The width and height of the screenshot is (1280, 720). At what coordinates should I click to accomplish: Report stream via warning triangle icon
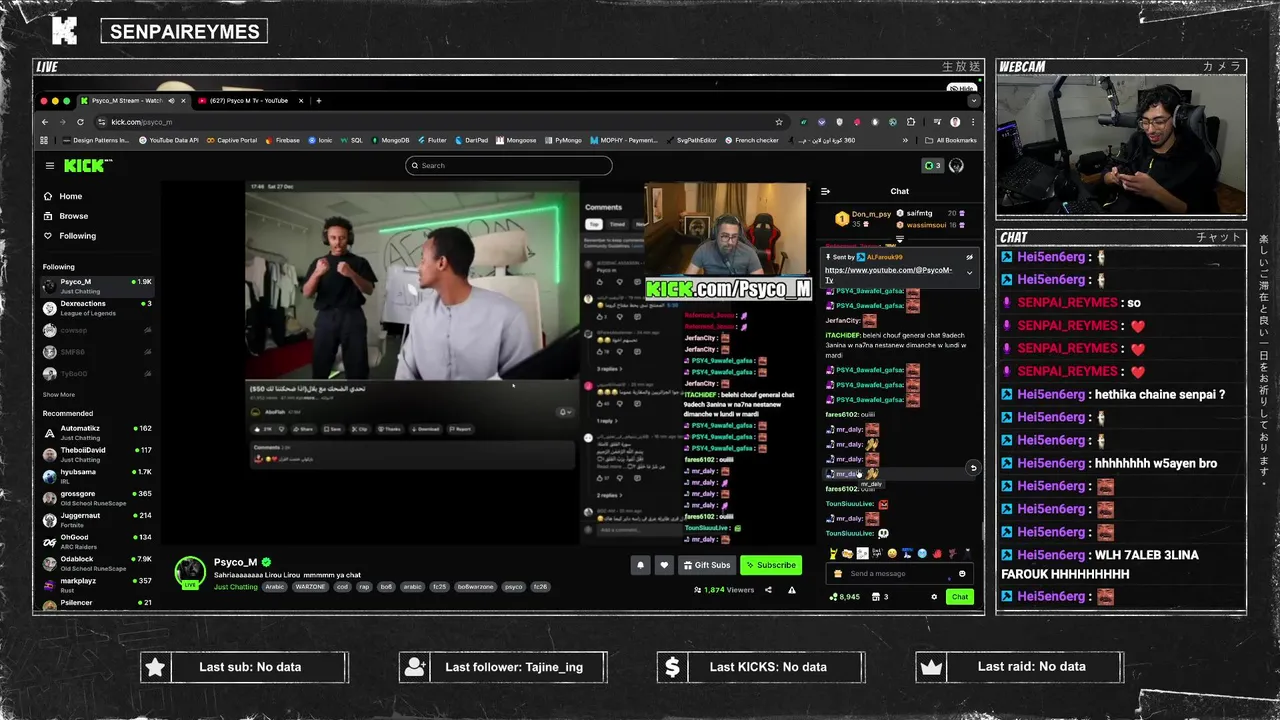[792, 590]
